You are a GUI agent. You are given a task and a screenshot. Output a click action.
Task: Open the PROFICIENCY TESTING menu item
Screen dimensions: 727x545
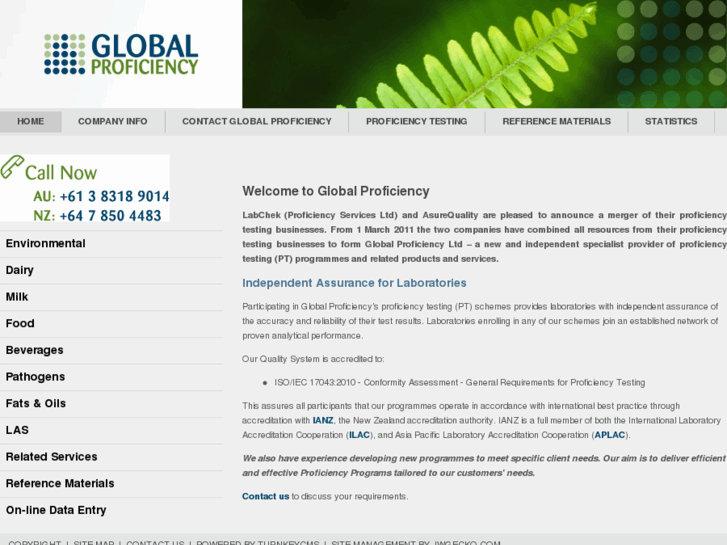[x=416, y=122]
